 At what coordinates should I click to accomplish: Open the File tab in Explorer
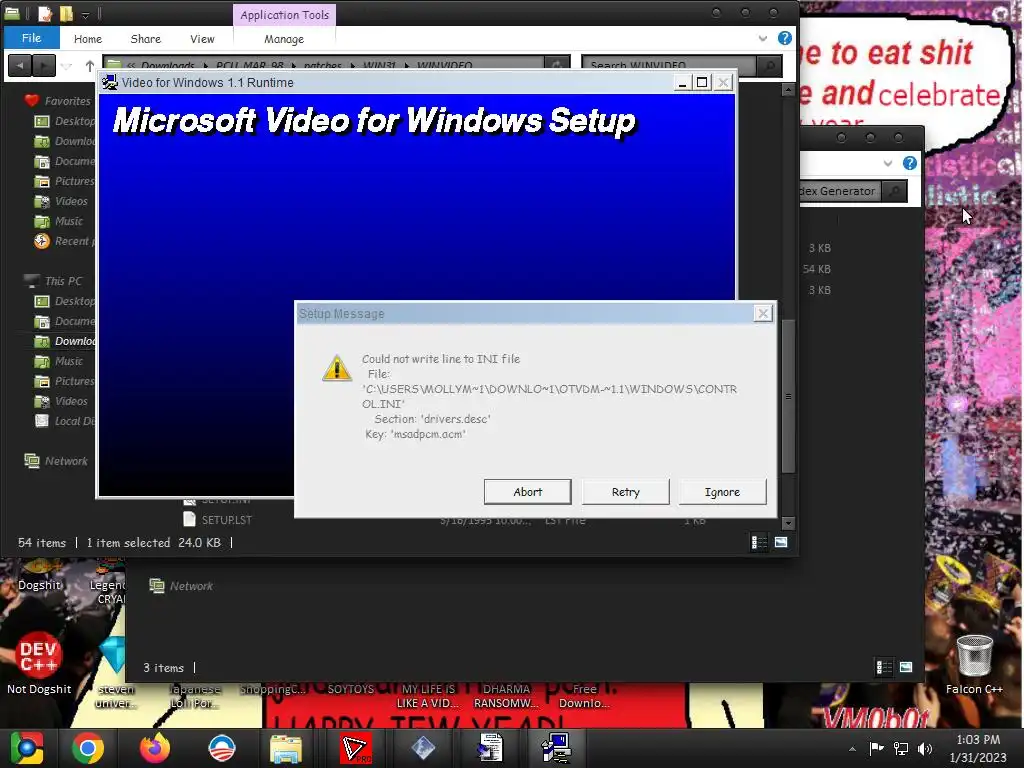[x=31, y=38]
